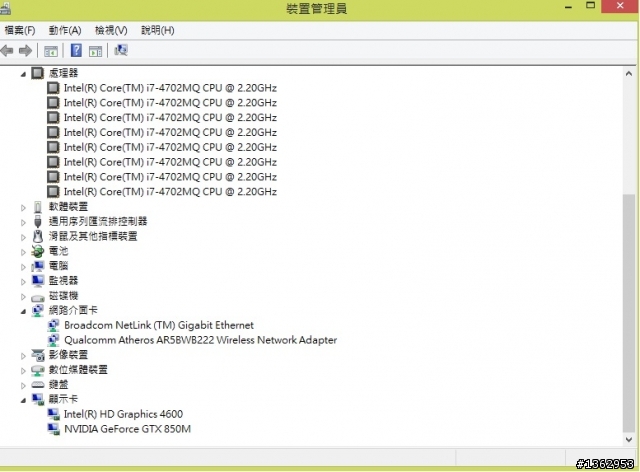Expand the 通用序列匯流排控制器 tree node
Image resolution: width=640 pixels, height=472 pixels.
[x=23, y=223]
